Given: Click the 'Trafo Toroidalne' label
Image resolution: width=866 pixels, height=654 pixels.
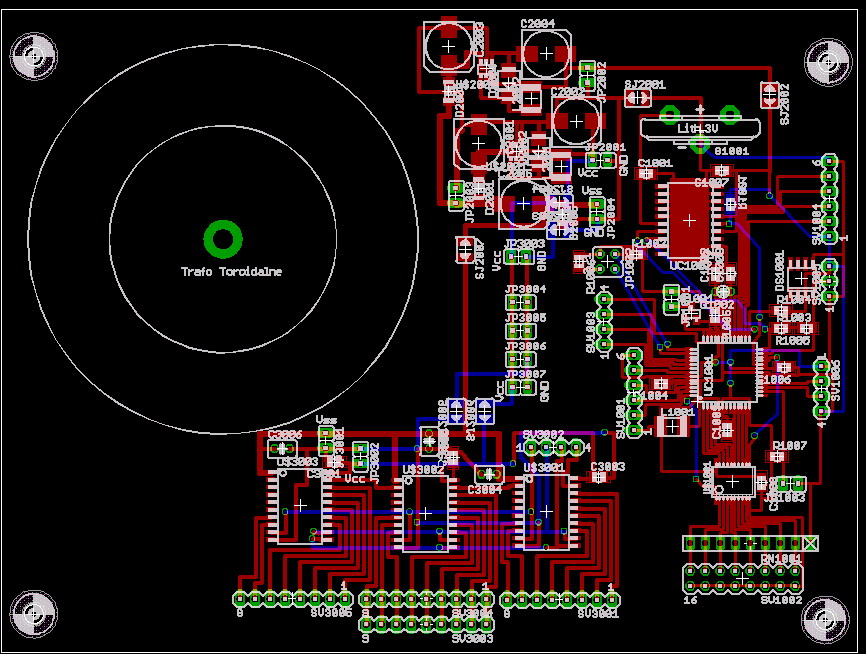Looking at the screenshot, I should coord(231,271).
